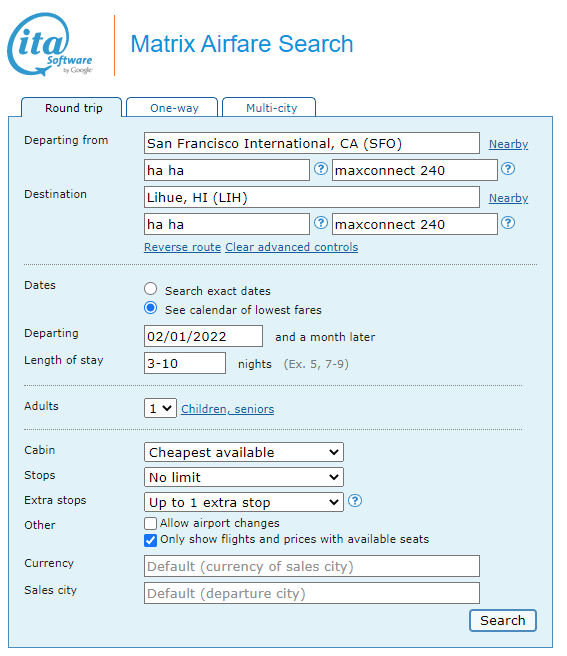The image size is (567, 656).
Task: Open the Children, seniors link
Action: (x=228, y=409)
